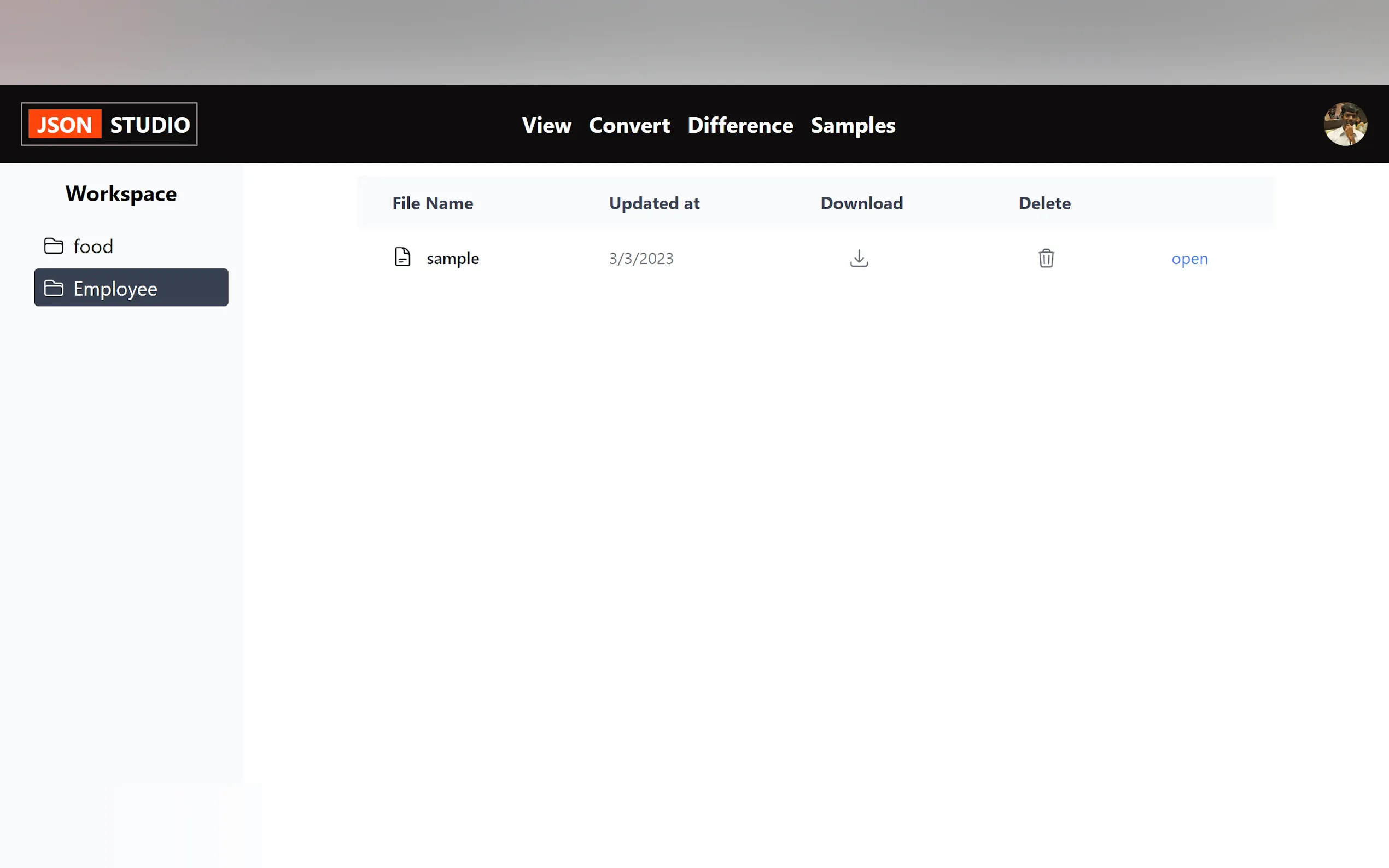This screenshot has width=1389, height=868.
Task: Open the user profile avatar
Action: [1345, 124]
